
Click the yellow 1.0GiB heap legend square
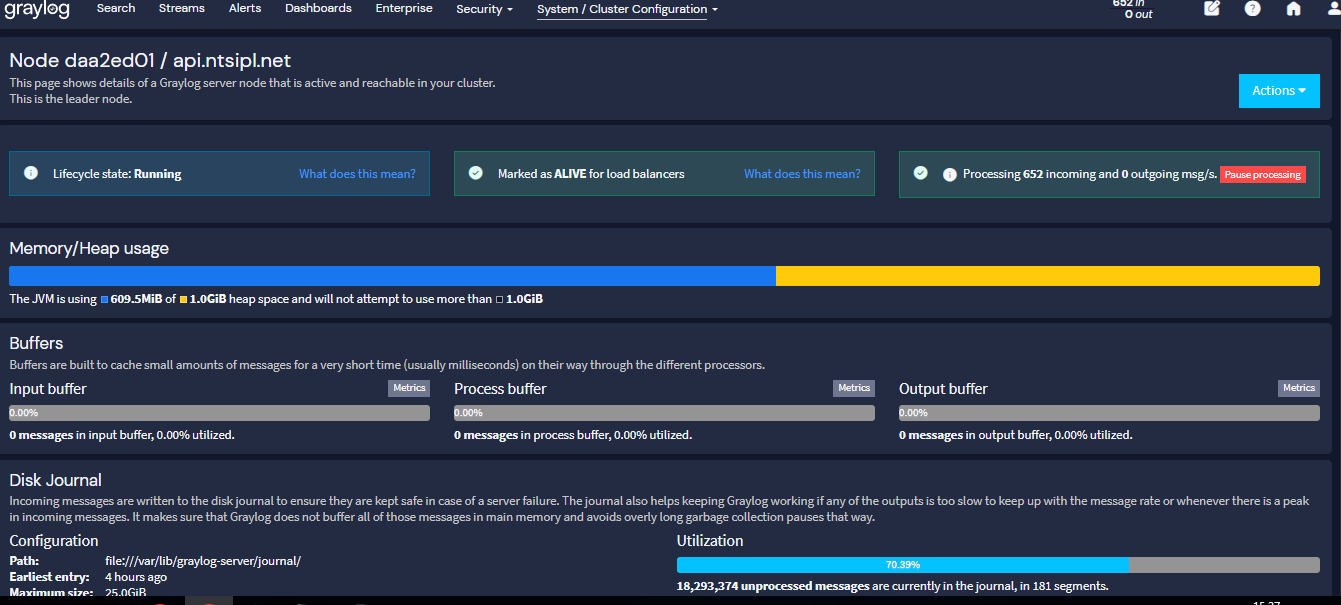point(183,299)
